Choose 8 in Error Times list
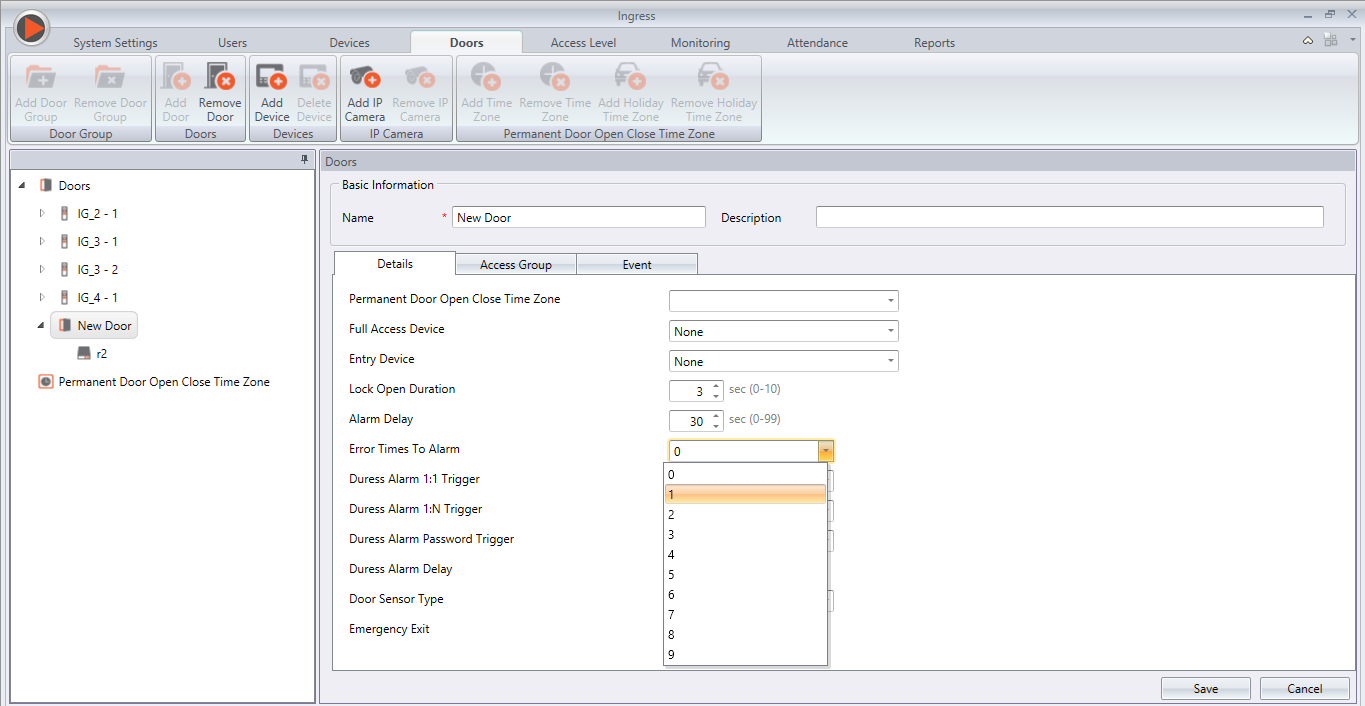 [745, 635]
